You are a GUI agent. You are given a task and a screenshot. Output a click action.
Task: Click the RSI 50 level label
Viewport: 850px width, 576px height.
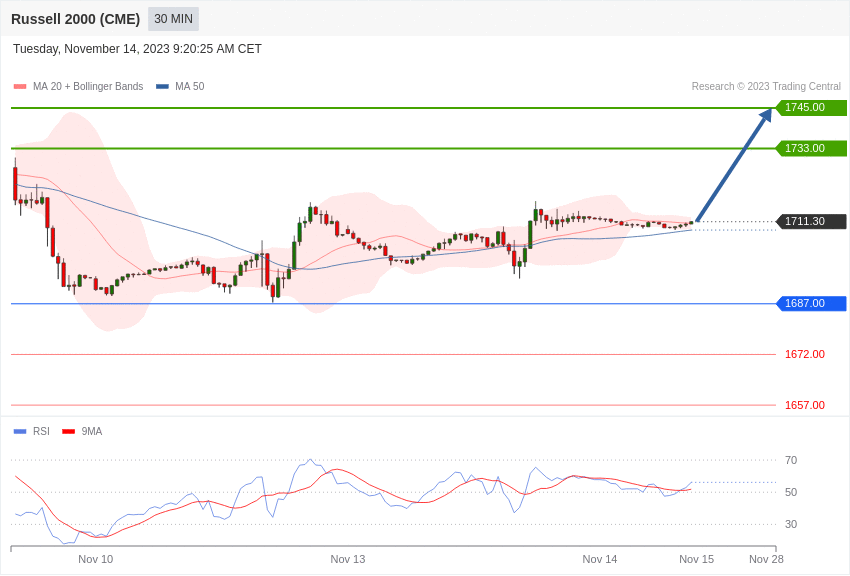pos(791,492)
